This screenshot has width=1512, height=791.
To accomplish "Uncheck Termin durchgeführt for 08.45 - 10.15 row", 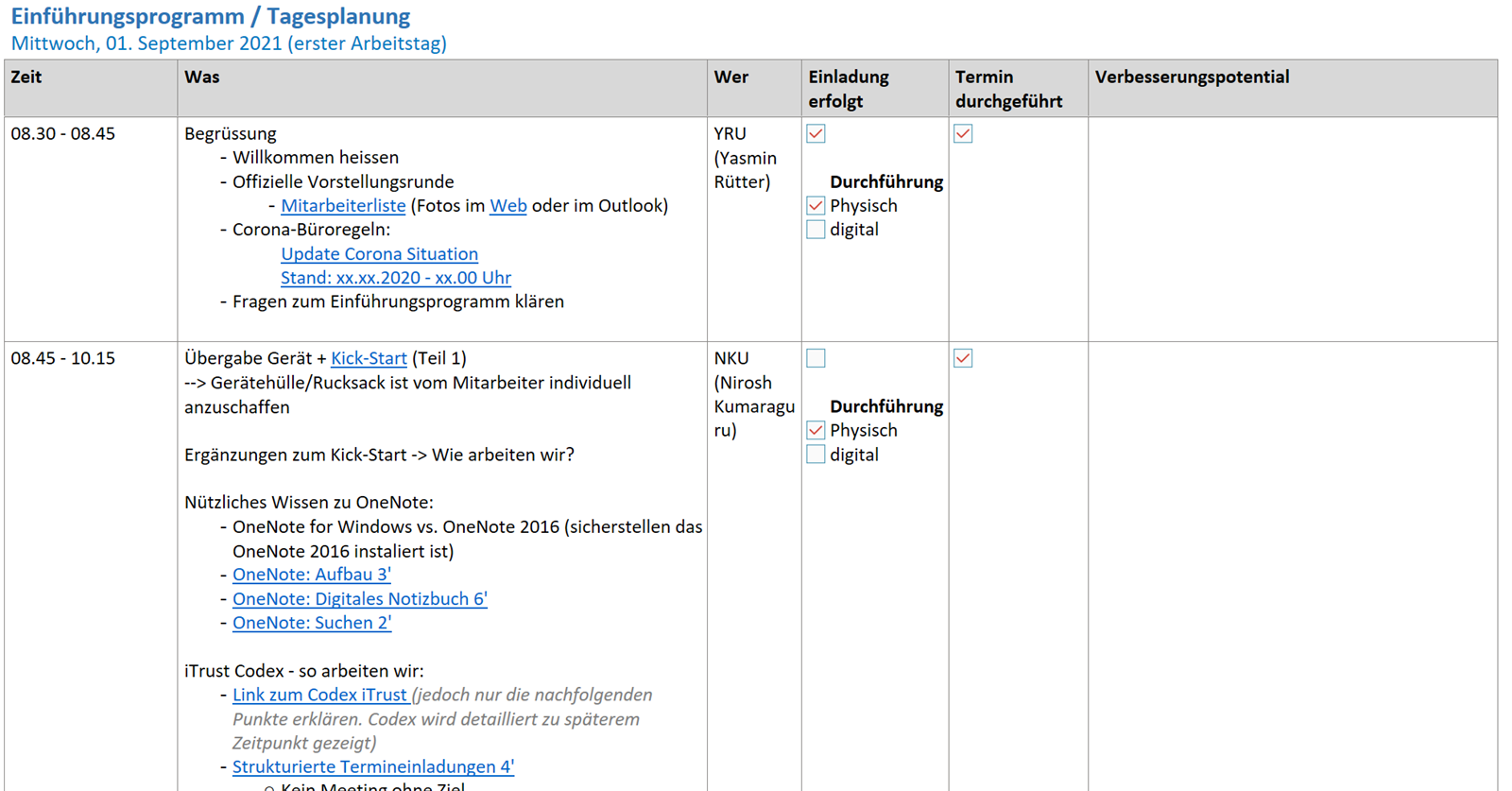I will click(962, 358).
